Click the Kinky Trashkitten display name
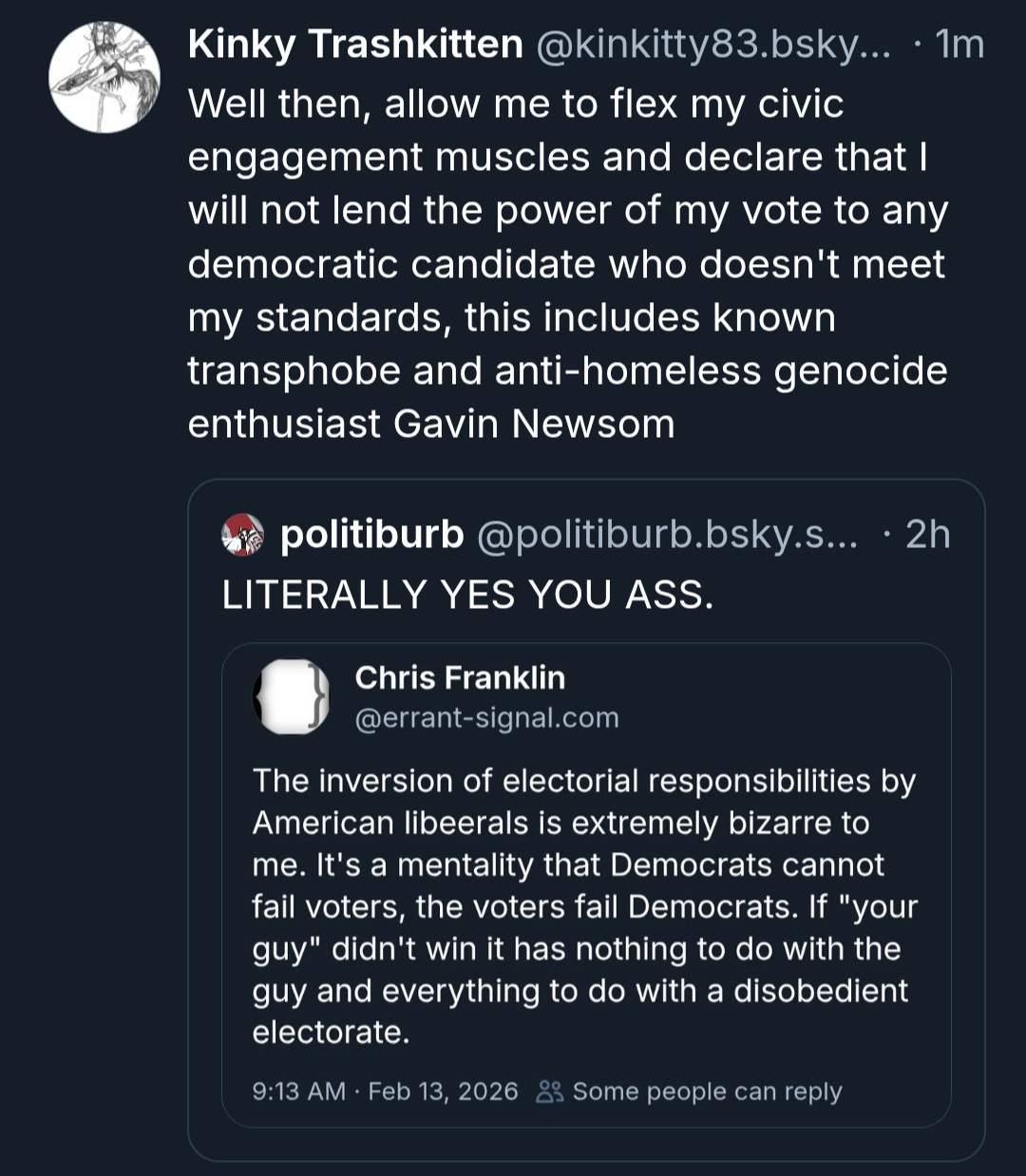 355,45
